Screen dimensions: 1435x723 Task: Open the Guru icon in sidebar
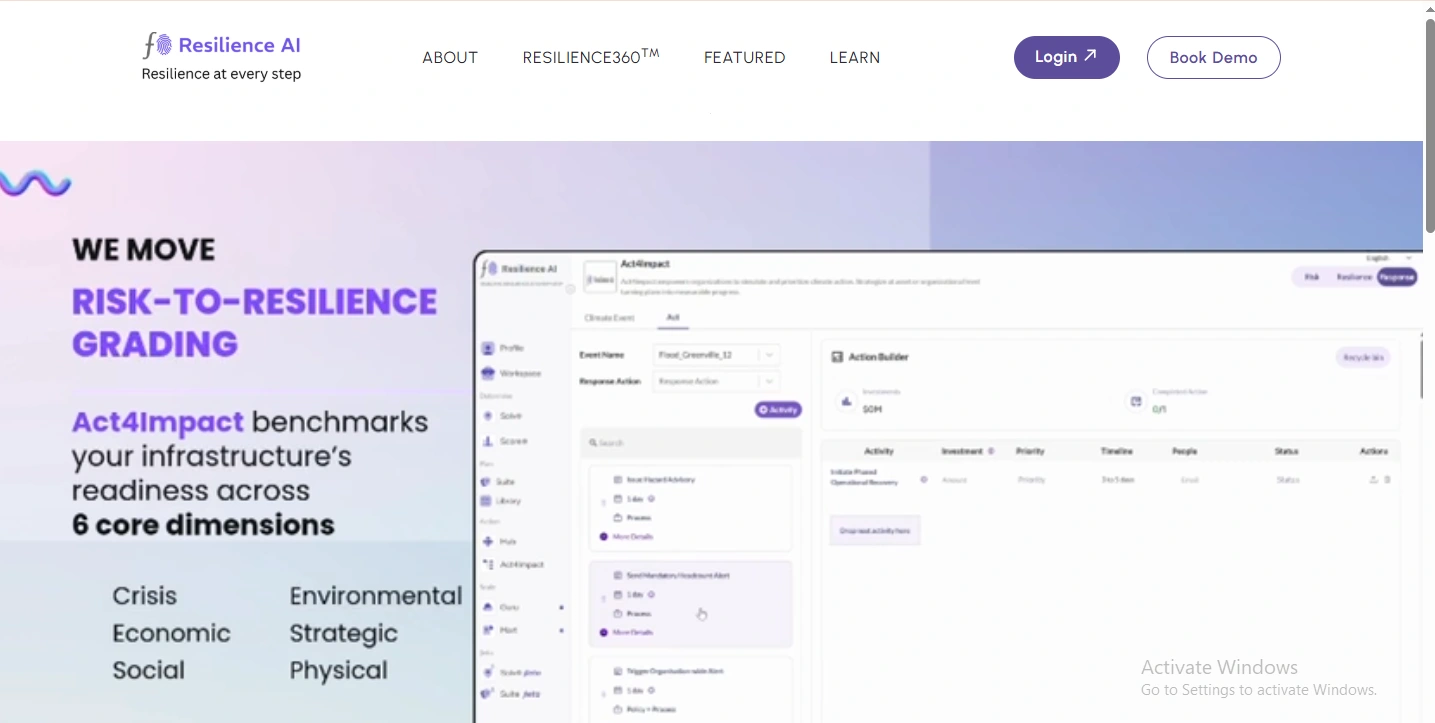tap(488, 607)
